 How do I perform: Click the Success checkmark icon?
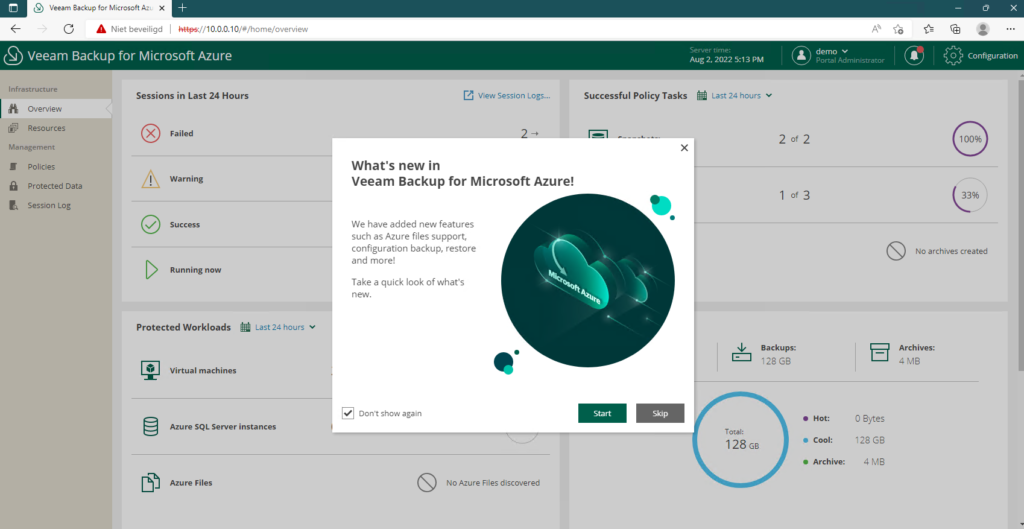[x=150, y=225]
